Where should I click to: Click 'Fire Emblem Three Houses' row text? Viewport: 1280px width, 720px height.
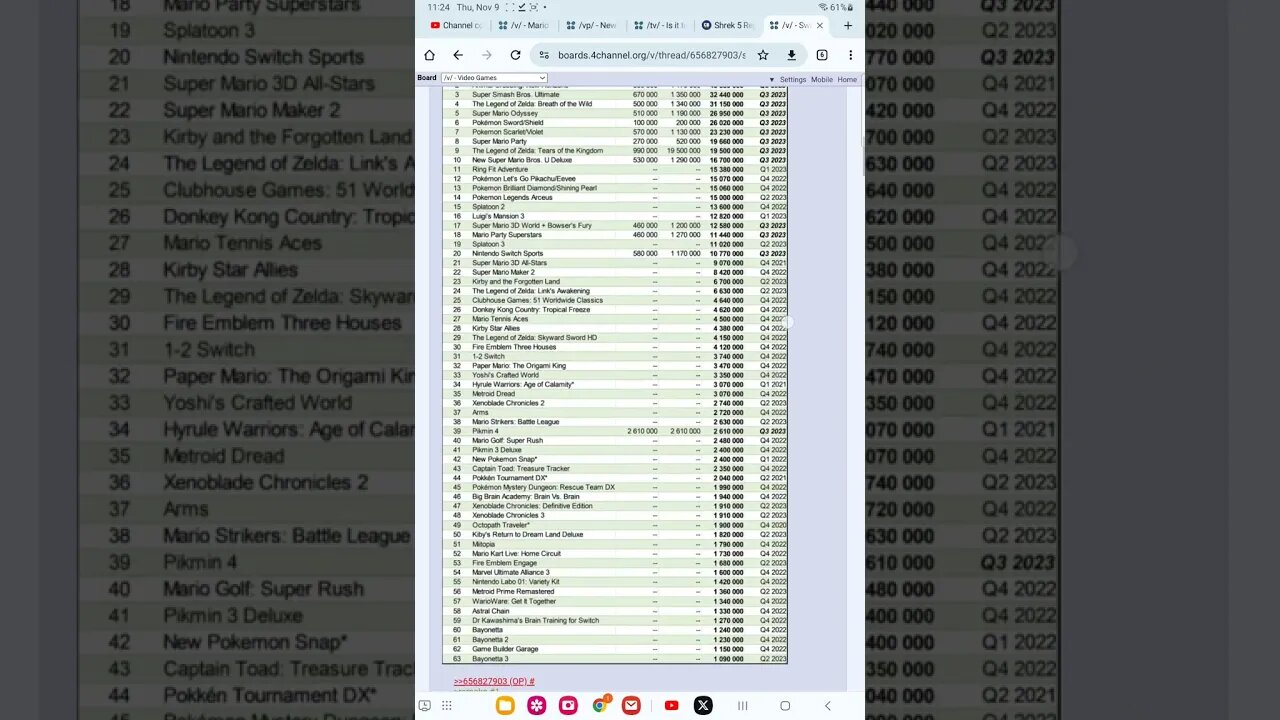point(514,347)
